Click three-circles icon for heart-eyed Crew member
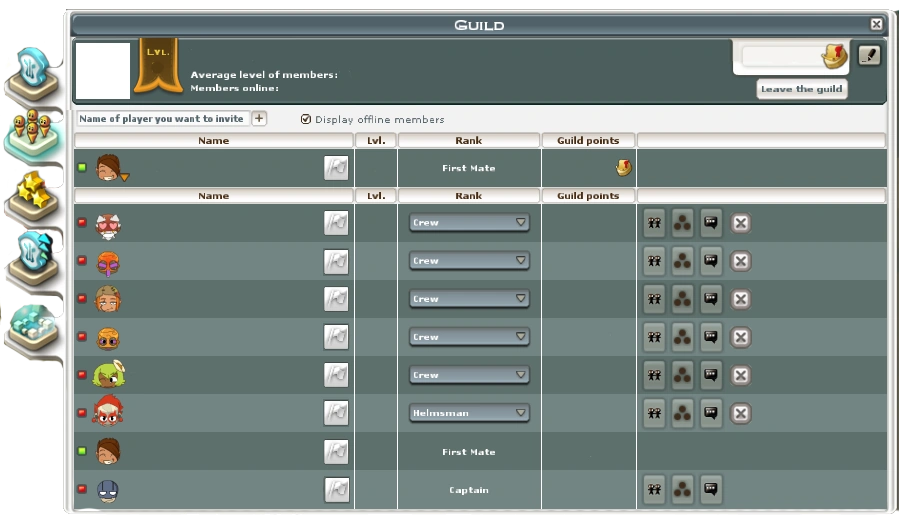The width and height of the screenshot is (899, 522). (682, 223)
